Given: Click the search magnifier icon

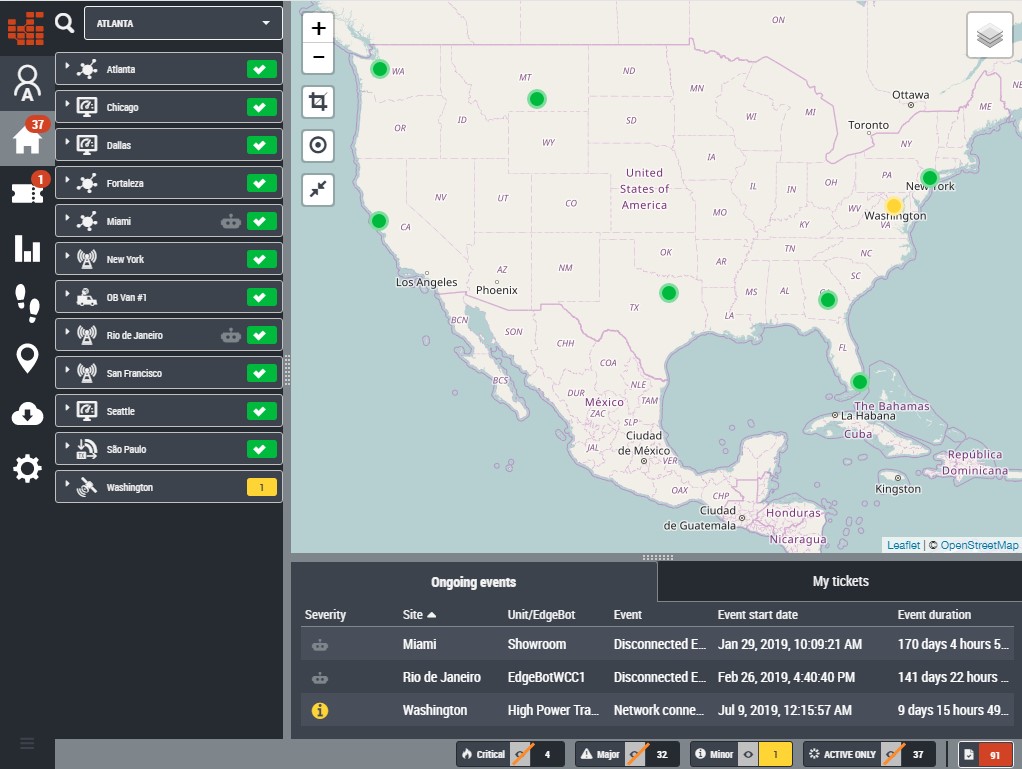Looking at the screenshot, I should 65,22.
